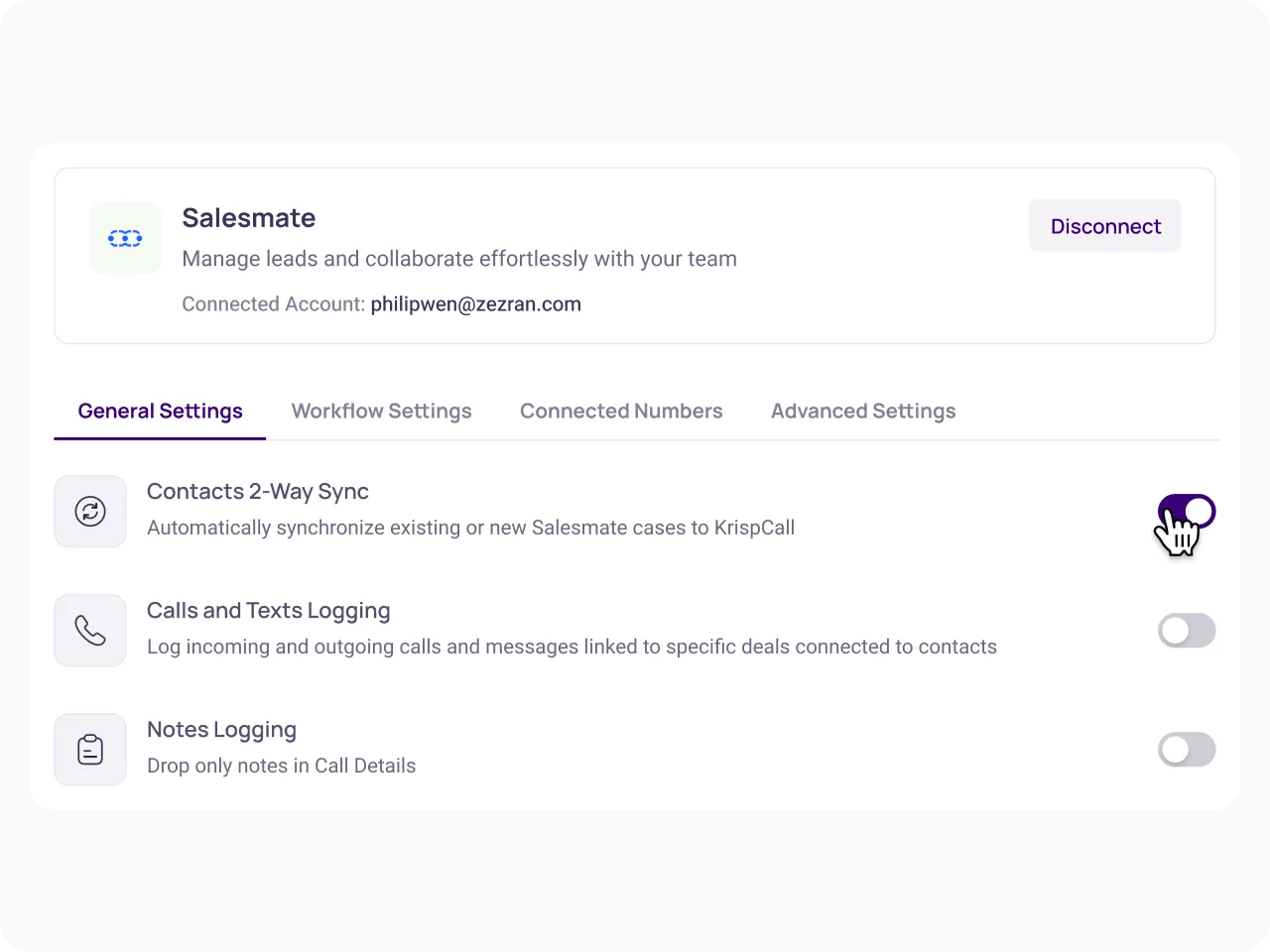Click the Notes Logging label
This screenshot has height=952, width=1270.
point(222,730)
